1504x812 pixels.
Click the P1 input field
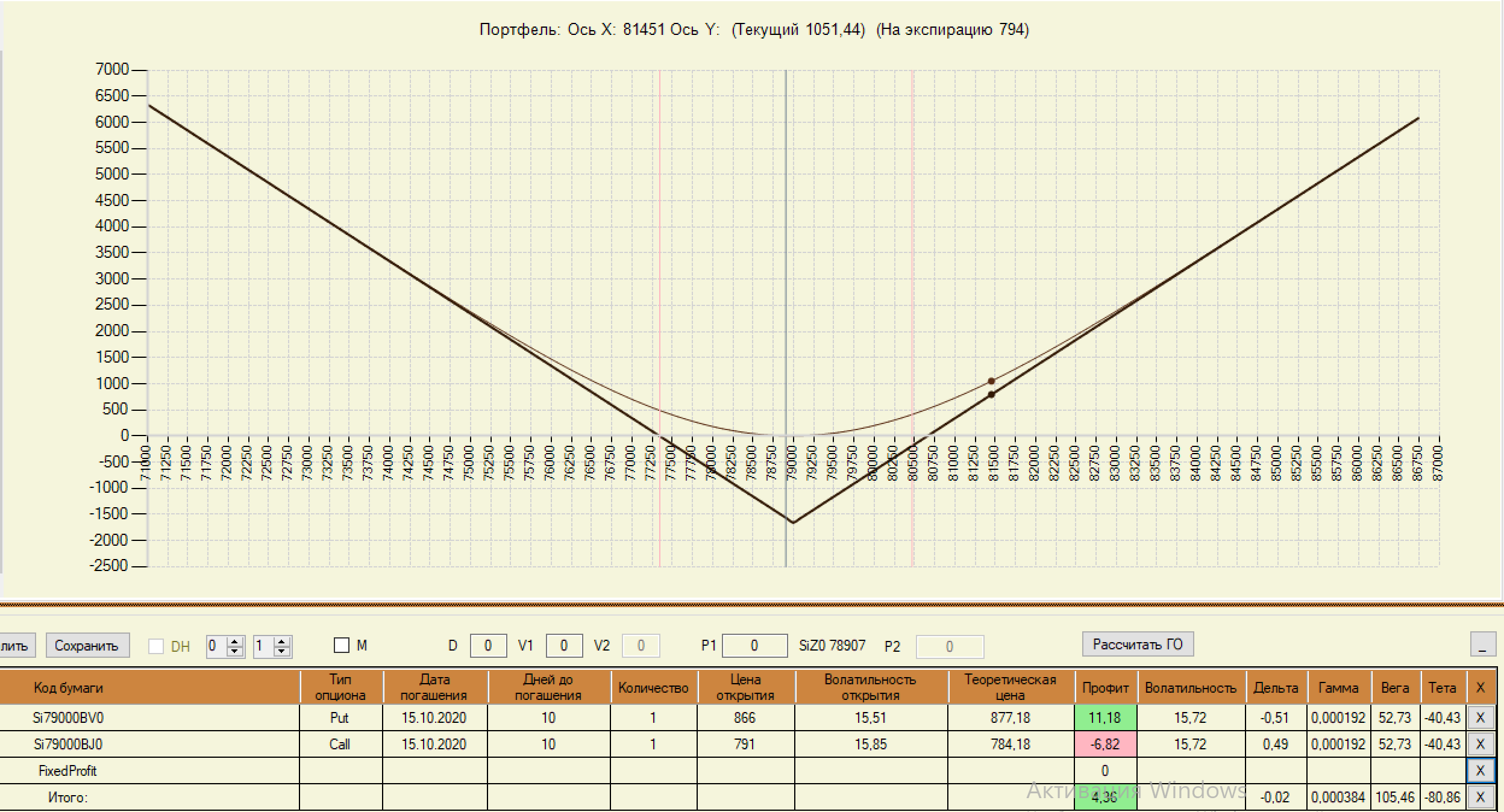[x=754, y=646]
